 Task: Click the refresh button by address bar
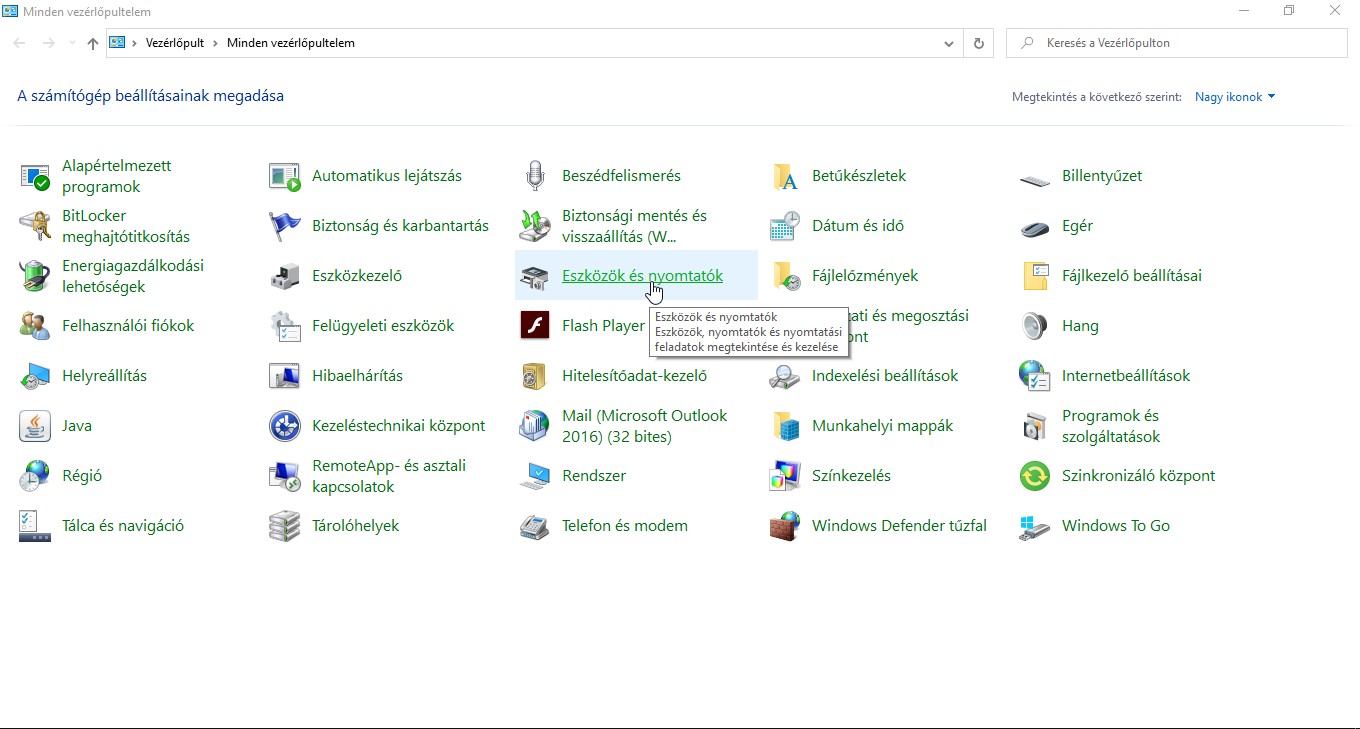click(x=978, y=43)
